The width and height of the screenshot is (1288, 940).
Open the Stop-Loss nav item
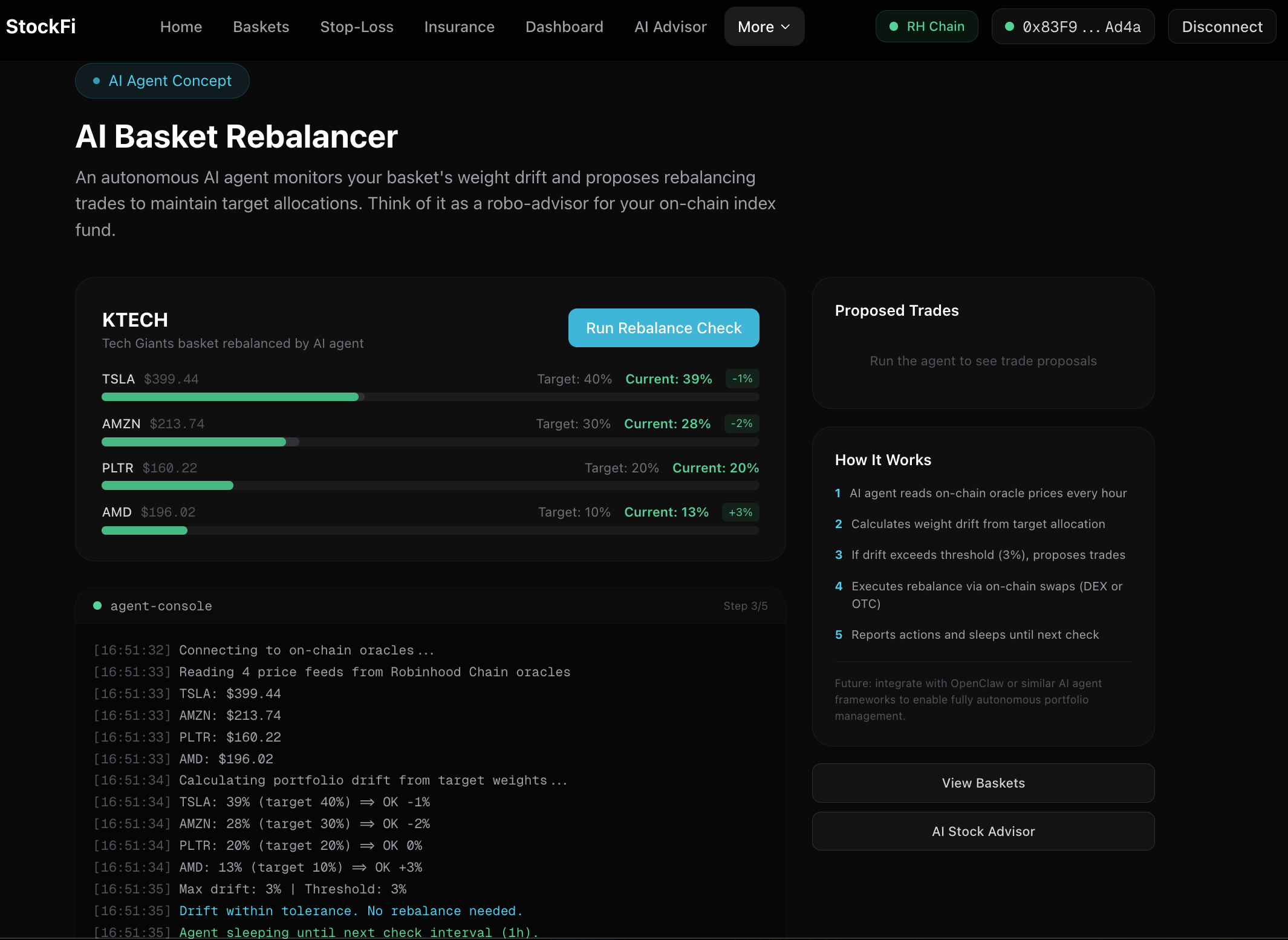click(x=357, y=27)
